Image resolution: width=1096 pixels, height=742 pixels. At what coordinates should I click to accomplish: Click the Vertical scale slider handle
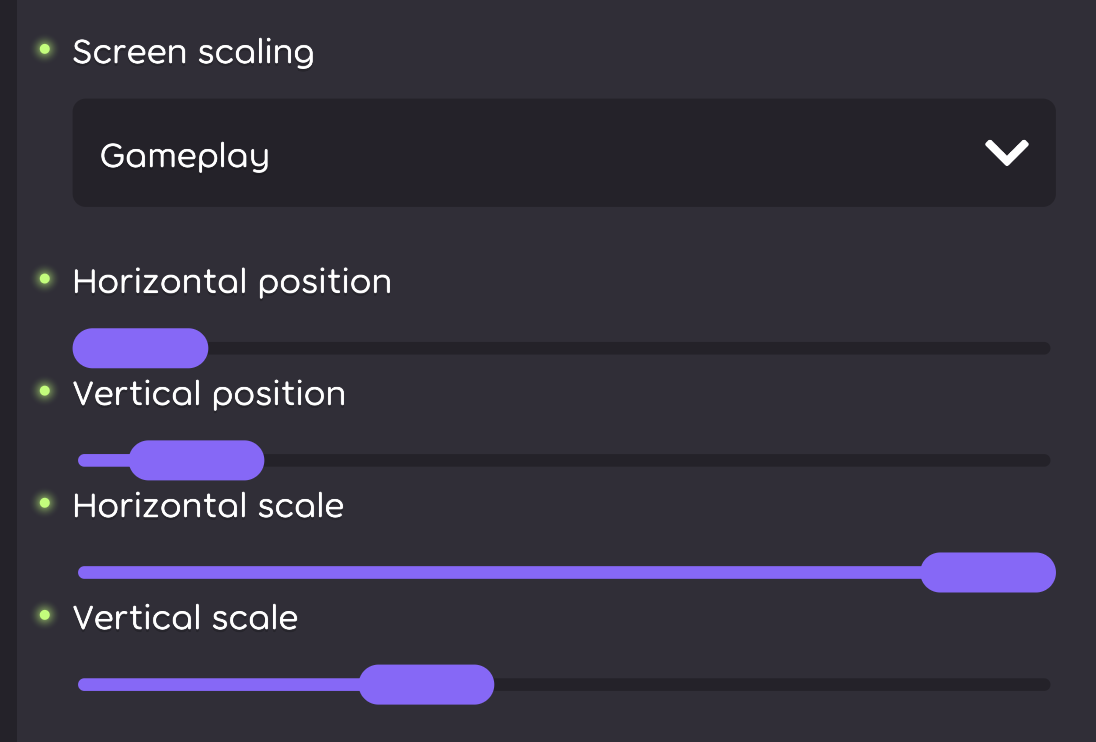[x=427, y=684]
